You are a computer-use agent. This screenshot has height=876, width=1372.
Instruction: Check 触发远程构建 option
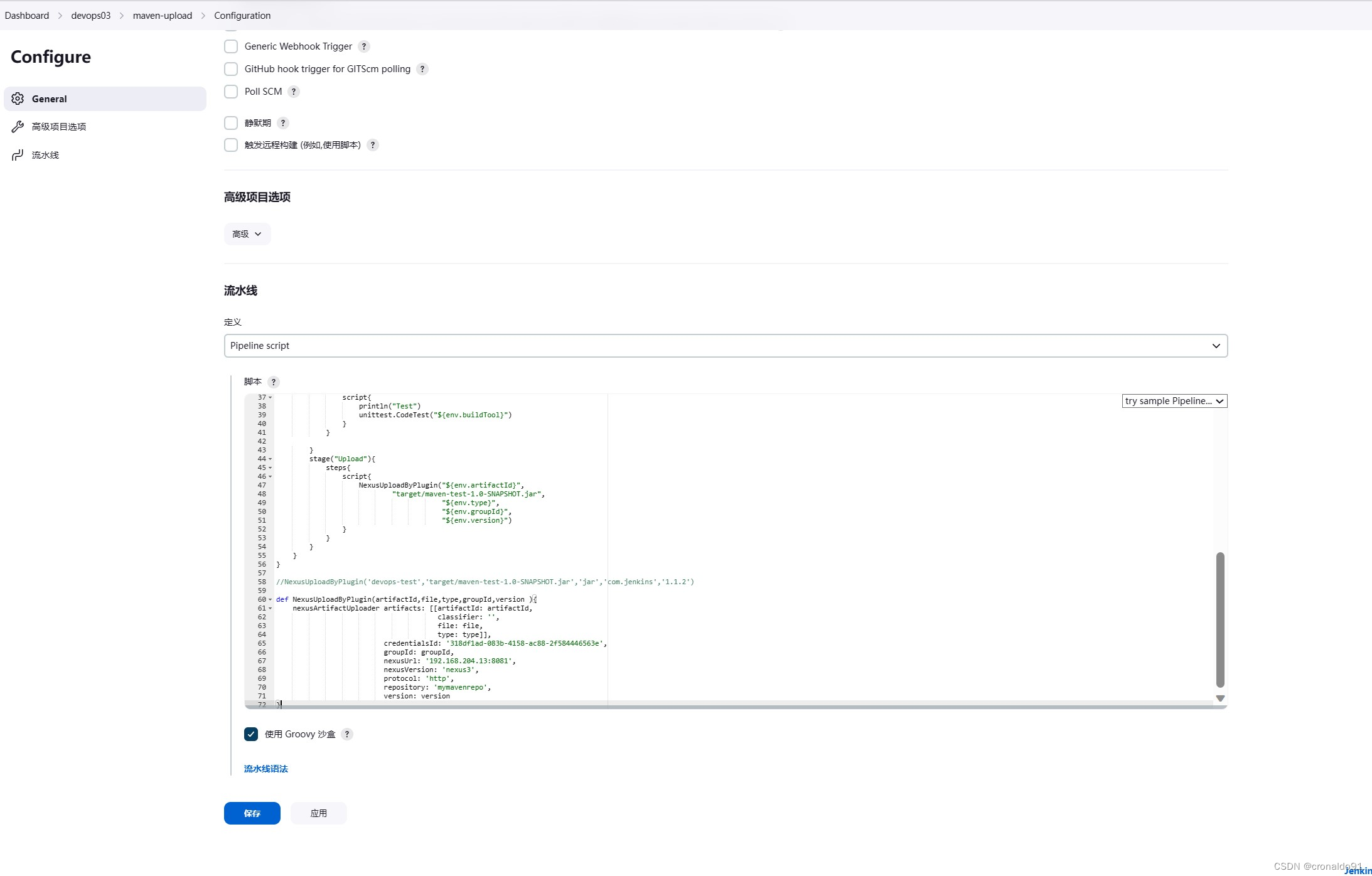click(231, 145)
